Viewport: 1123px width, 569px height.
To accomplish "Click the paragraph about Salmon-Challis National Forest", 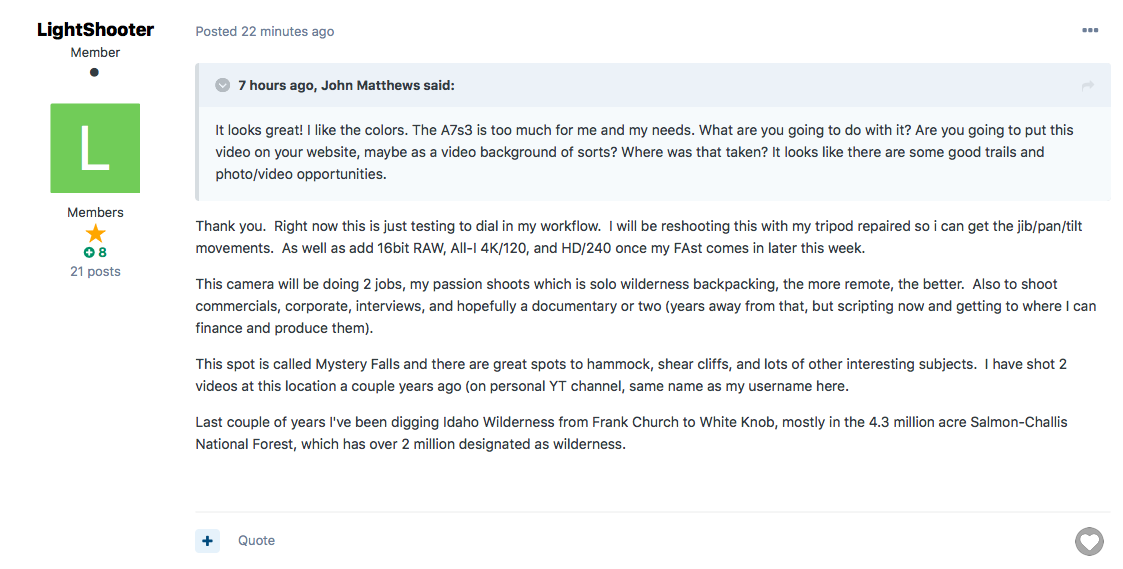I will tap(631, 433).
